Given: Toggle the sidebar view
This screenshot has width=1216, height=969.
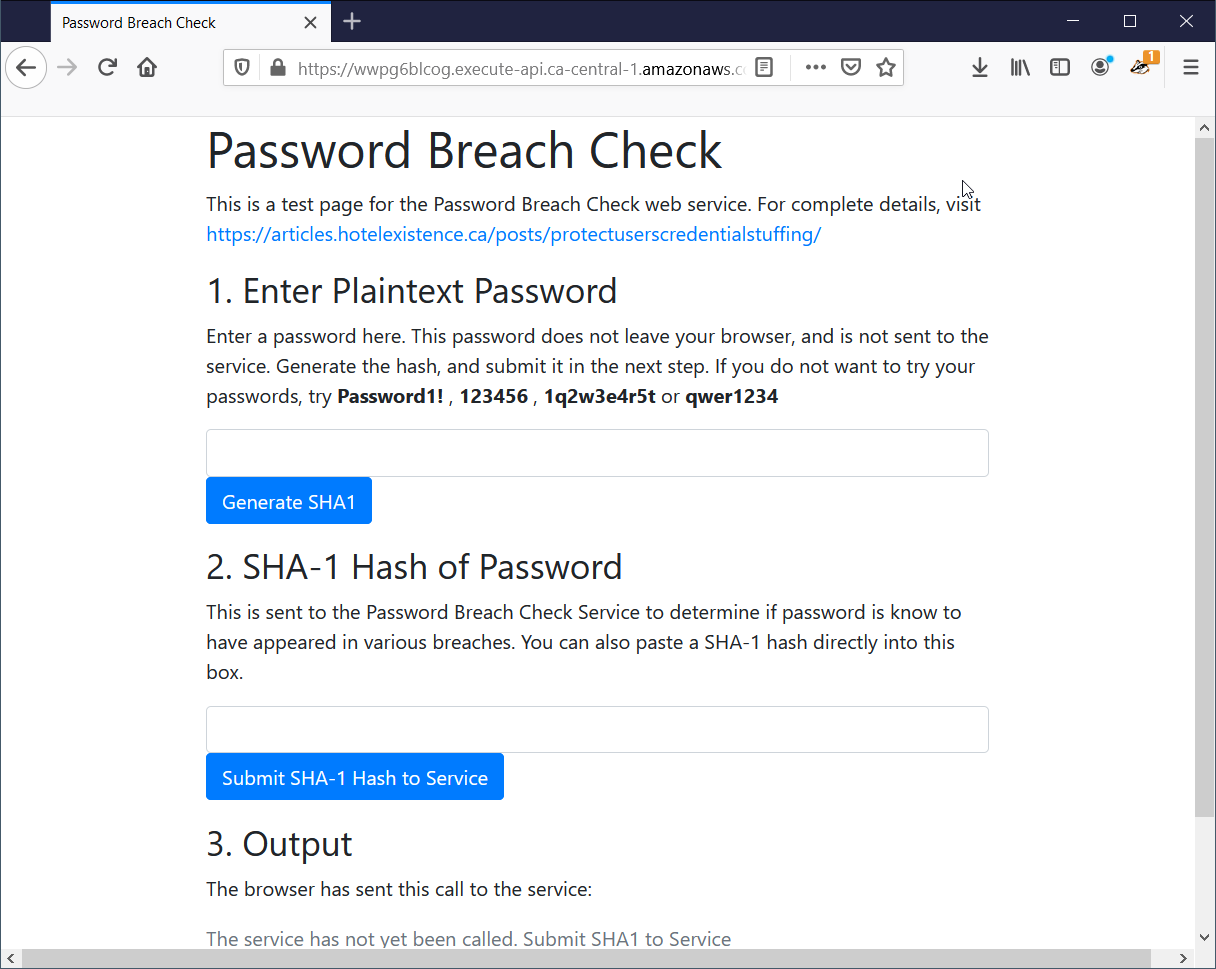Looking at the screenshot, I should [x=1060, y=68].
